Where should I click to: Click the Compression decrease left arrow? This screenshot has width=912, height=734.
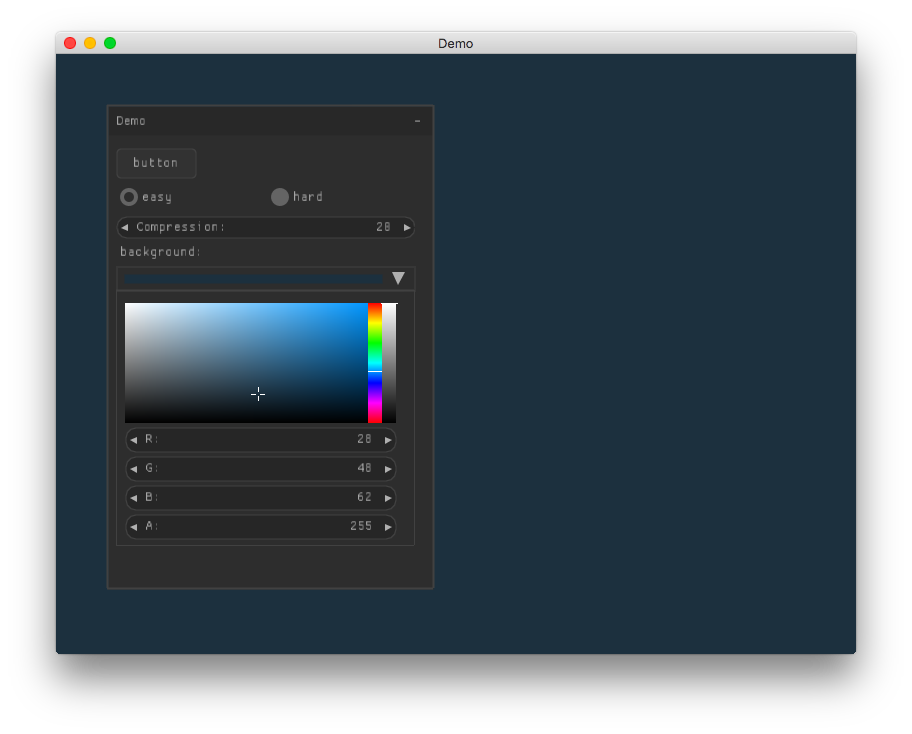pyautogui.click(x=125, y=228)
